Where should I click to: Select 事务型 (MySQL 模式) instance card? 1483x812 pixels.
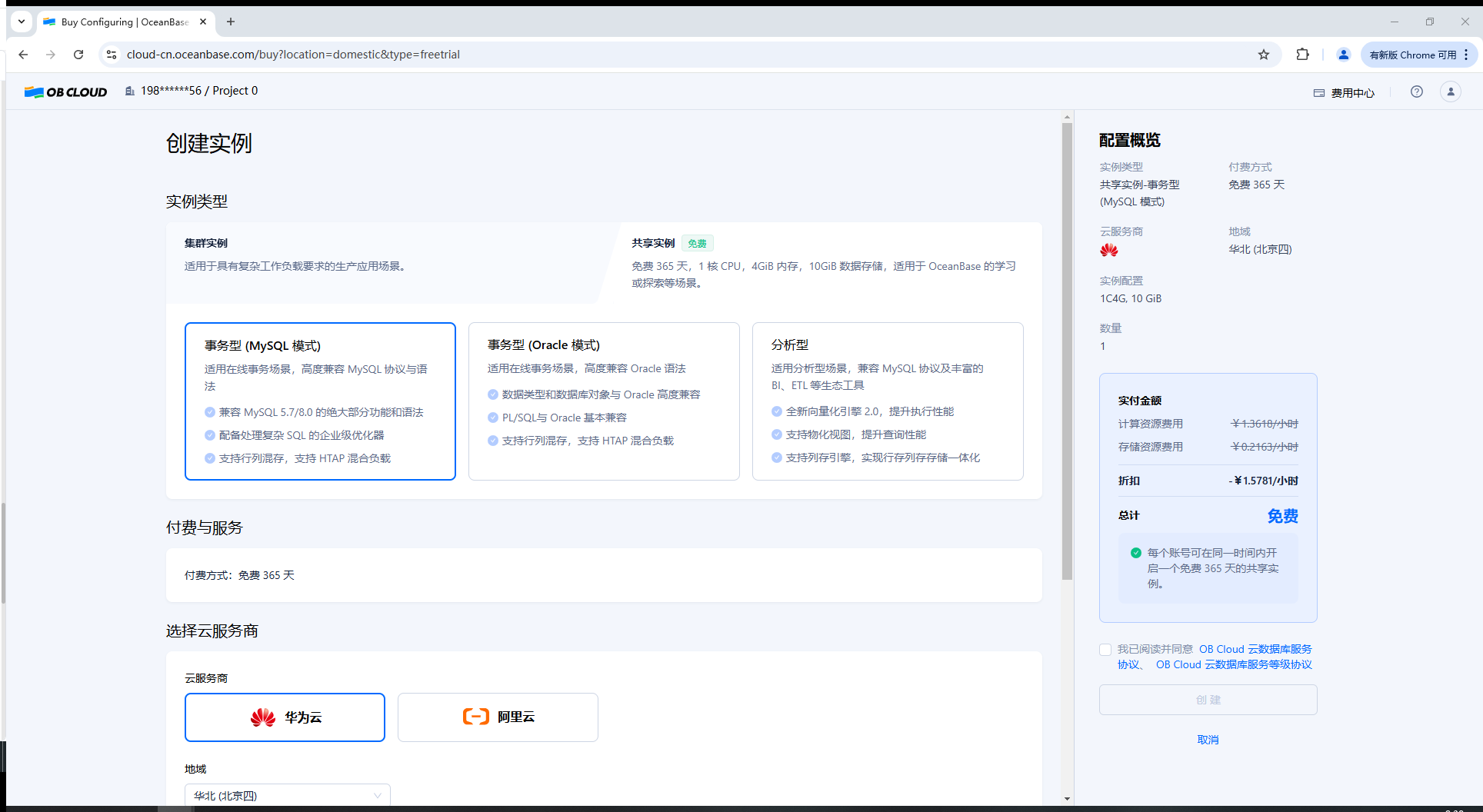320,401
